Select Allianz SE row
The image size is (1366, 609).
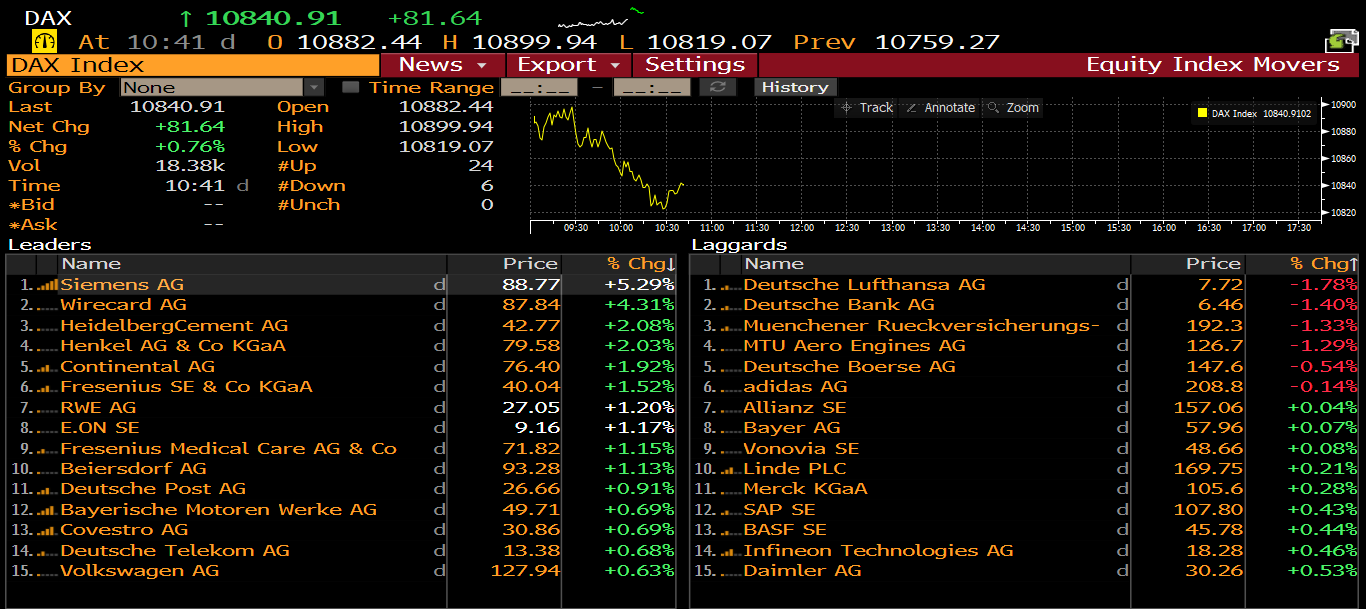point(1025,408)
